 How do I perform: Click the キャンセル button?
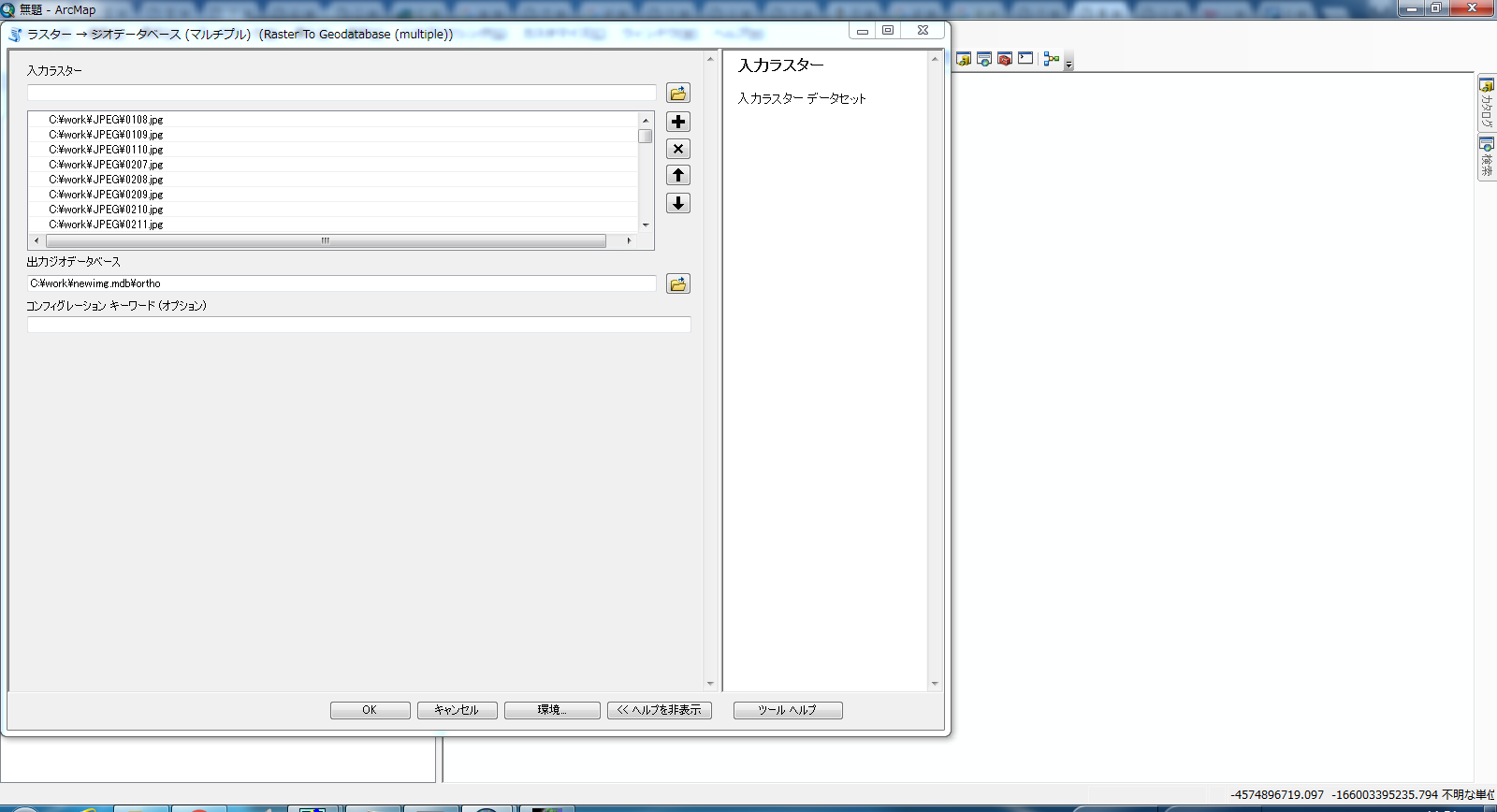[457, 710]
